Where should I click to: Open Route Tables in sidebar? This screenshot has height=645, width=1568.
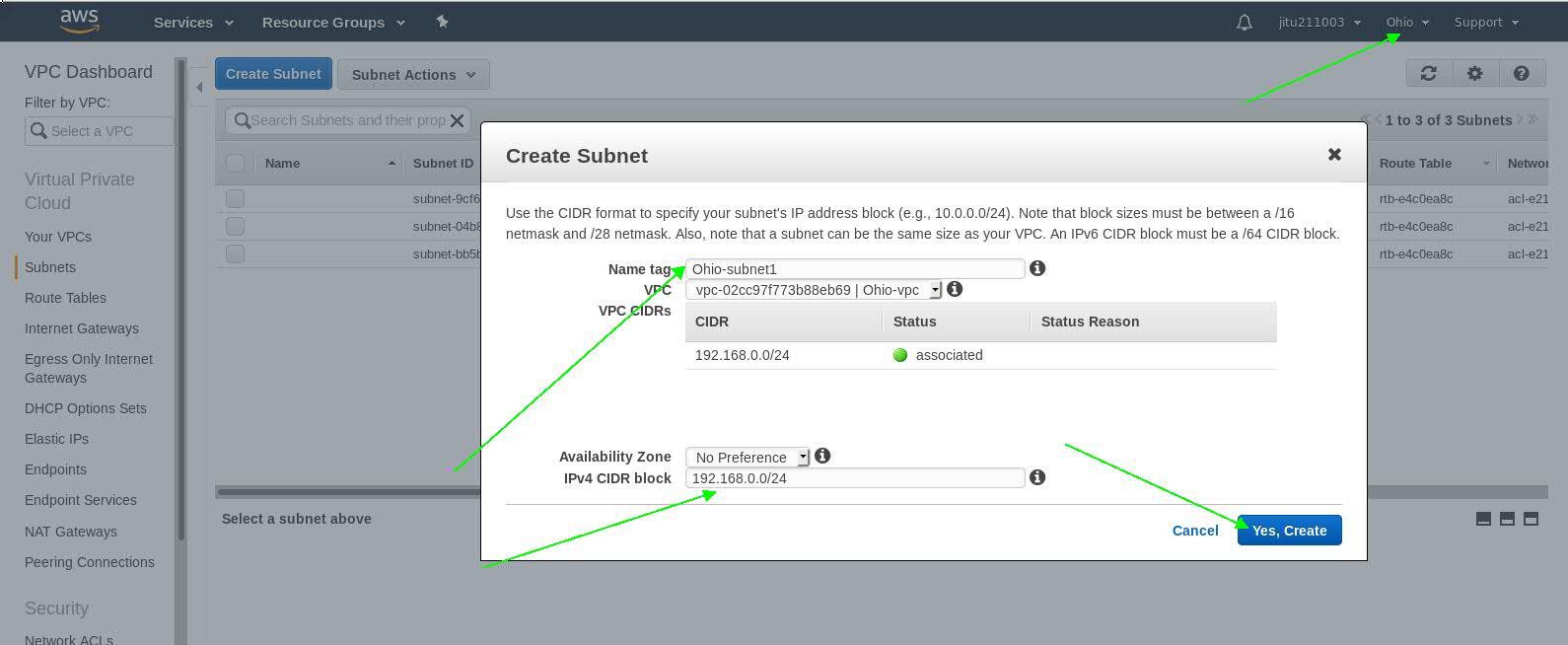pos(65,298)
